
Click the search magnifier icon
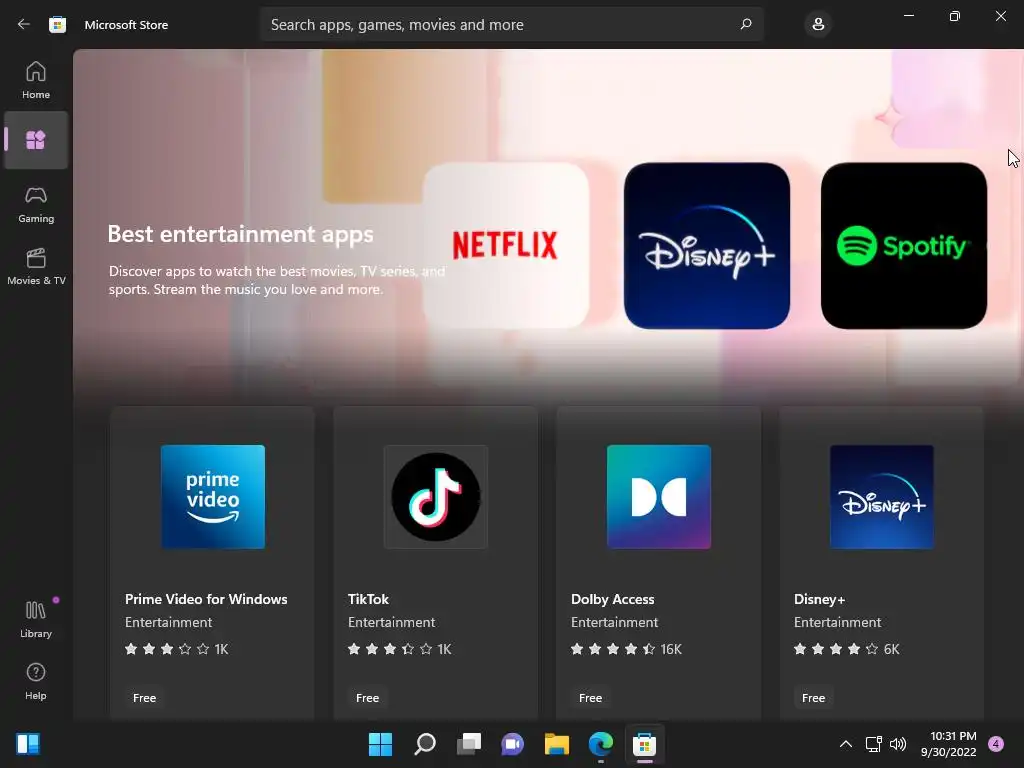click(746, 24)
